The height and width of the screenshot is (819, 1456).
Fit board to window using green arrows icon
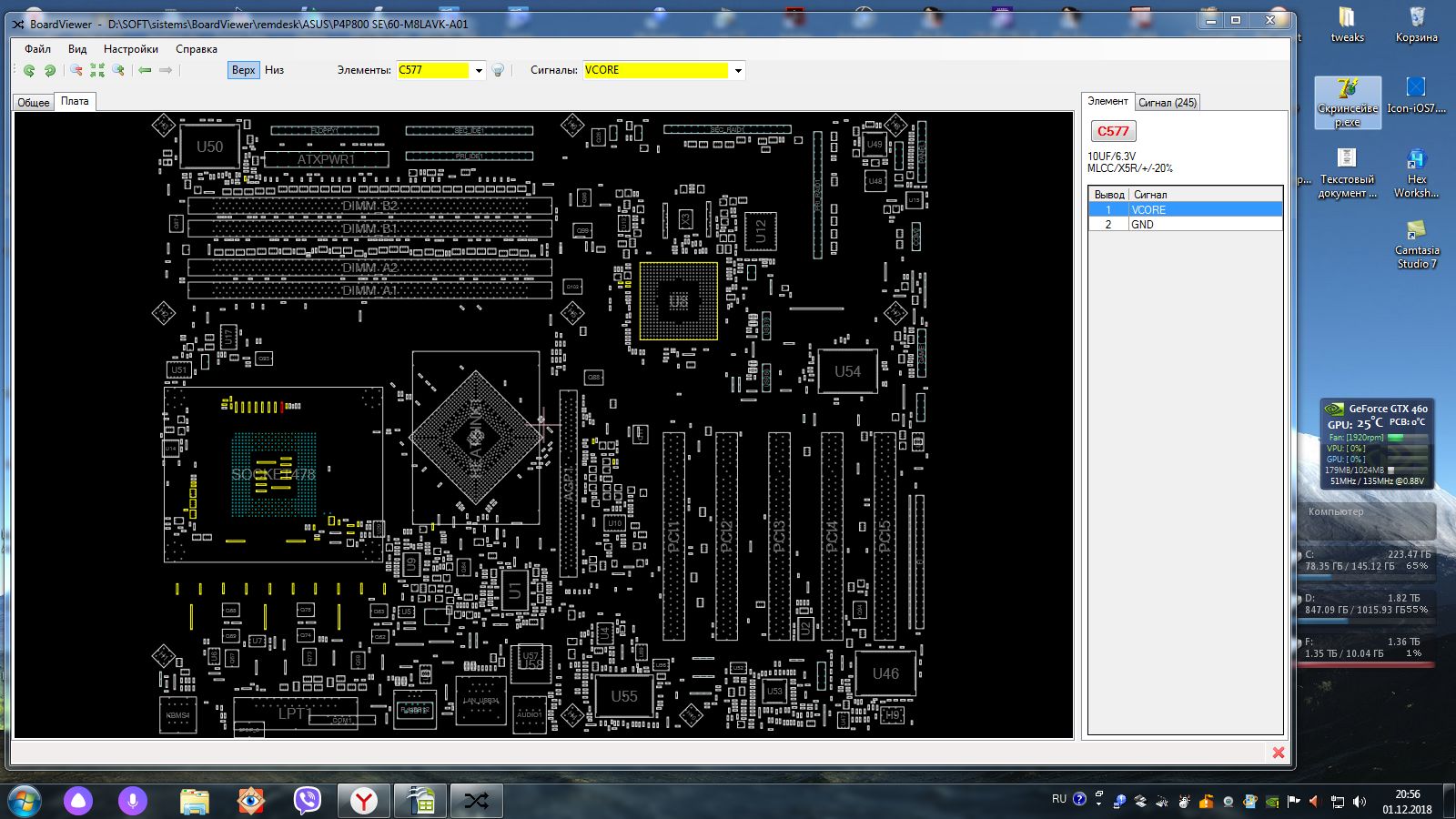[x=97, y=70]
